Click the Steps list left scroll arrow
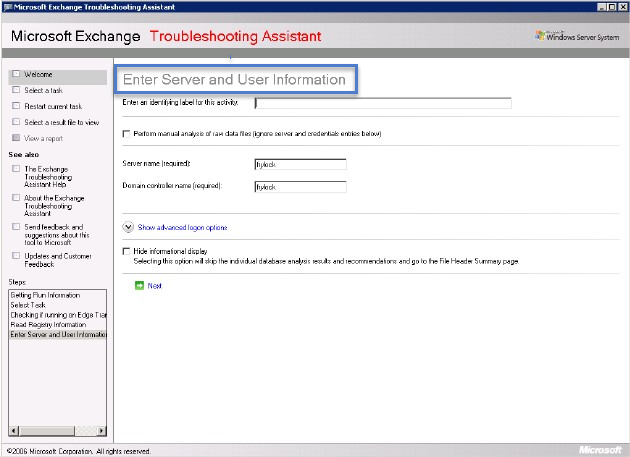 (13, 431)
